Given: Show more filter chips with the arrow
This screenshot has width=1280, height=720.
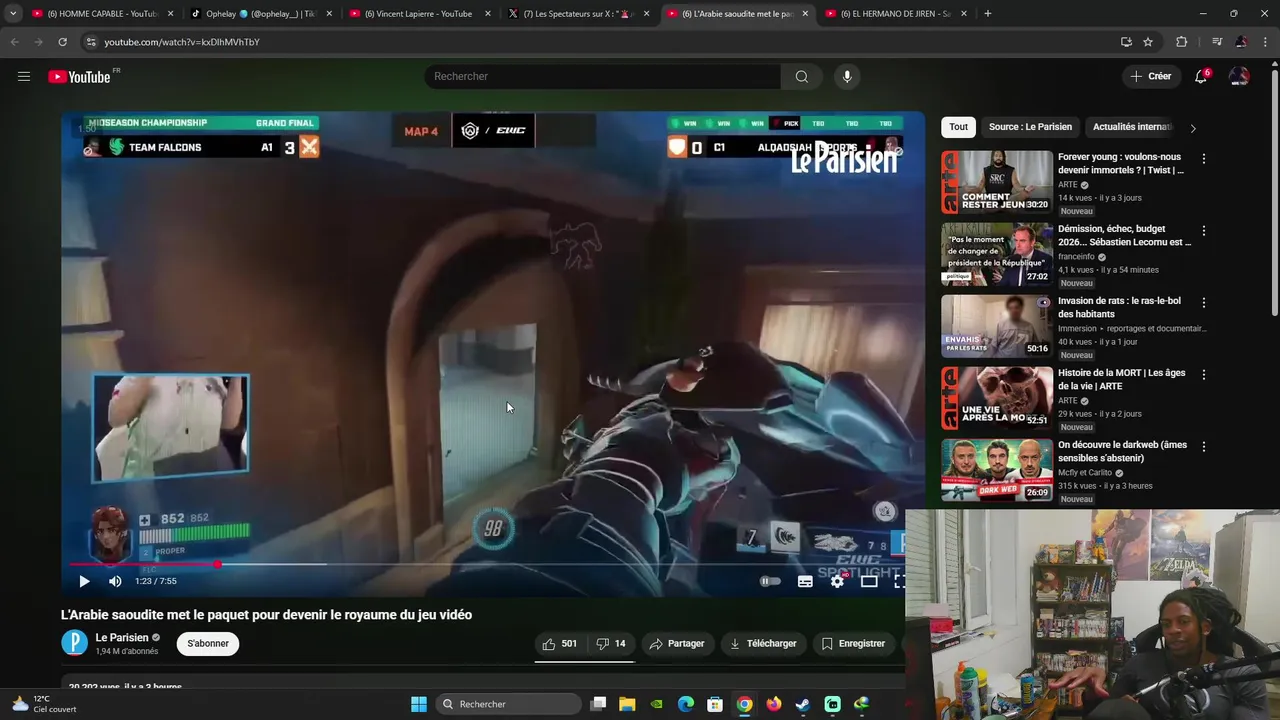Looking at the screenshot, I should [x=1192, y=128].
